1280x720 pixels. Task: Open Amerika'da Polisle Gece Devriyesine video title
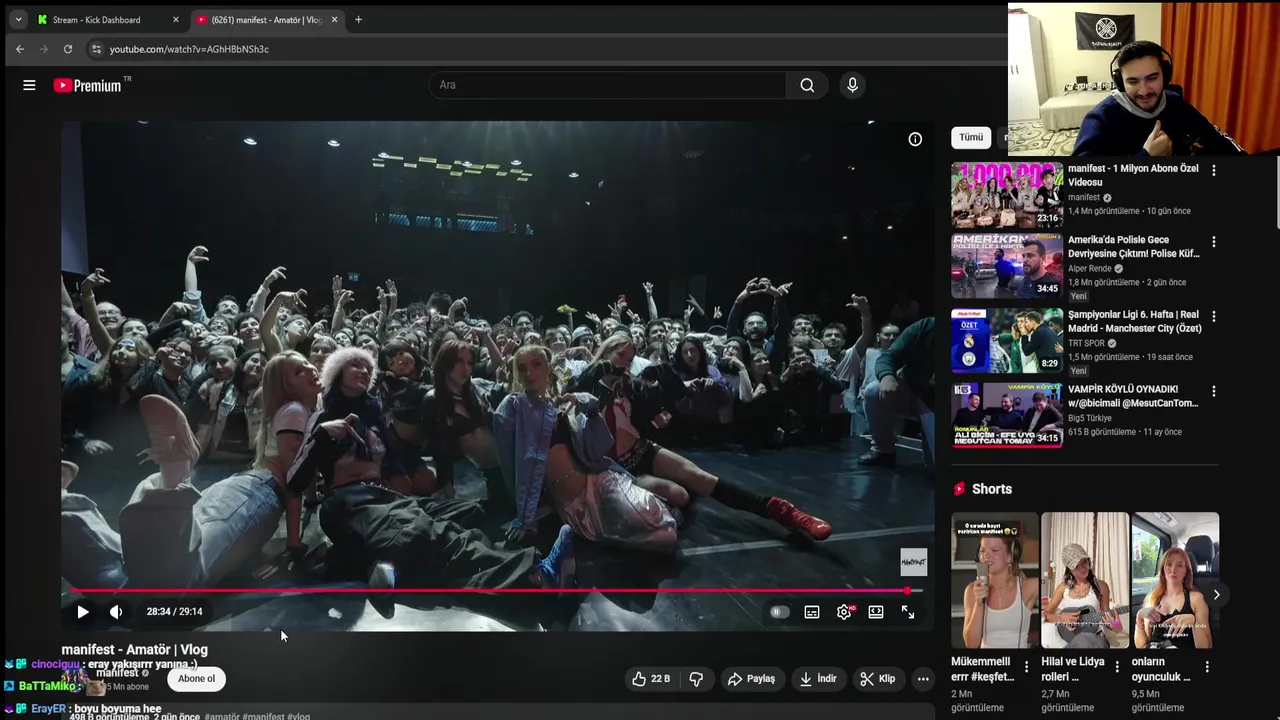(1133, 247)
